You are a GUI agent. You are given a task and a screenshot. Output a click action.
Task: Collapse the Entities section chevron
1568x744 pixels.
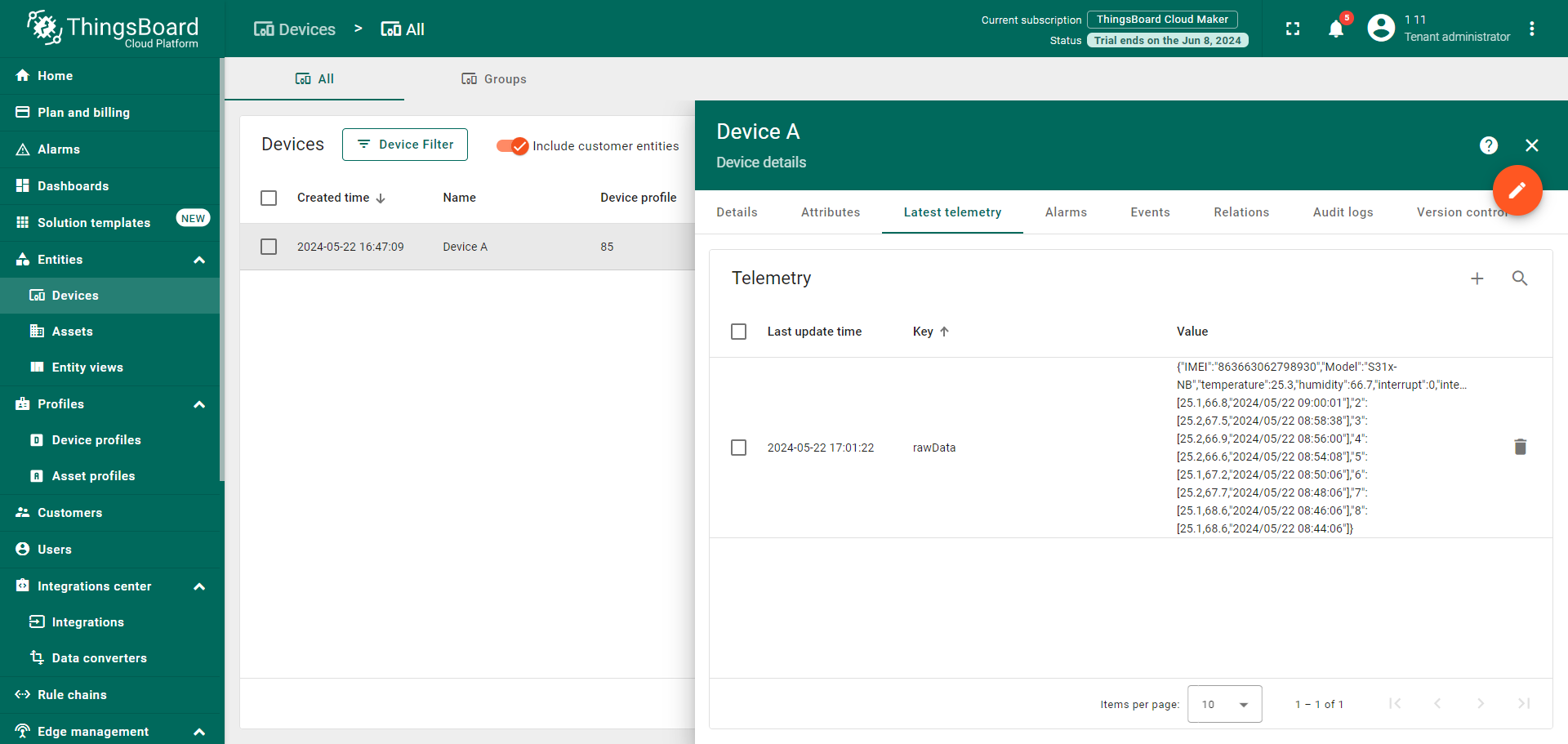199,260
